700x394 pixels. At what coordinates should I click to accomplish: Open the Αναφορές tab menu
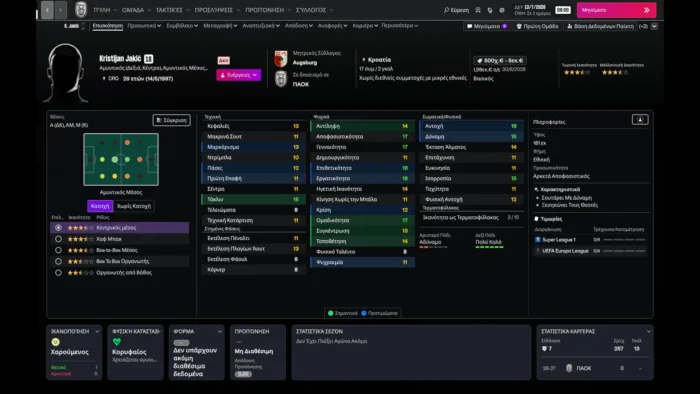(333, 26)
